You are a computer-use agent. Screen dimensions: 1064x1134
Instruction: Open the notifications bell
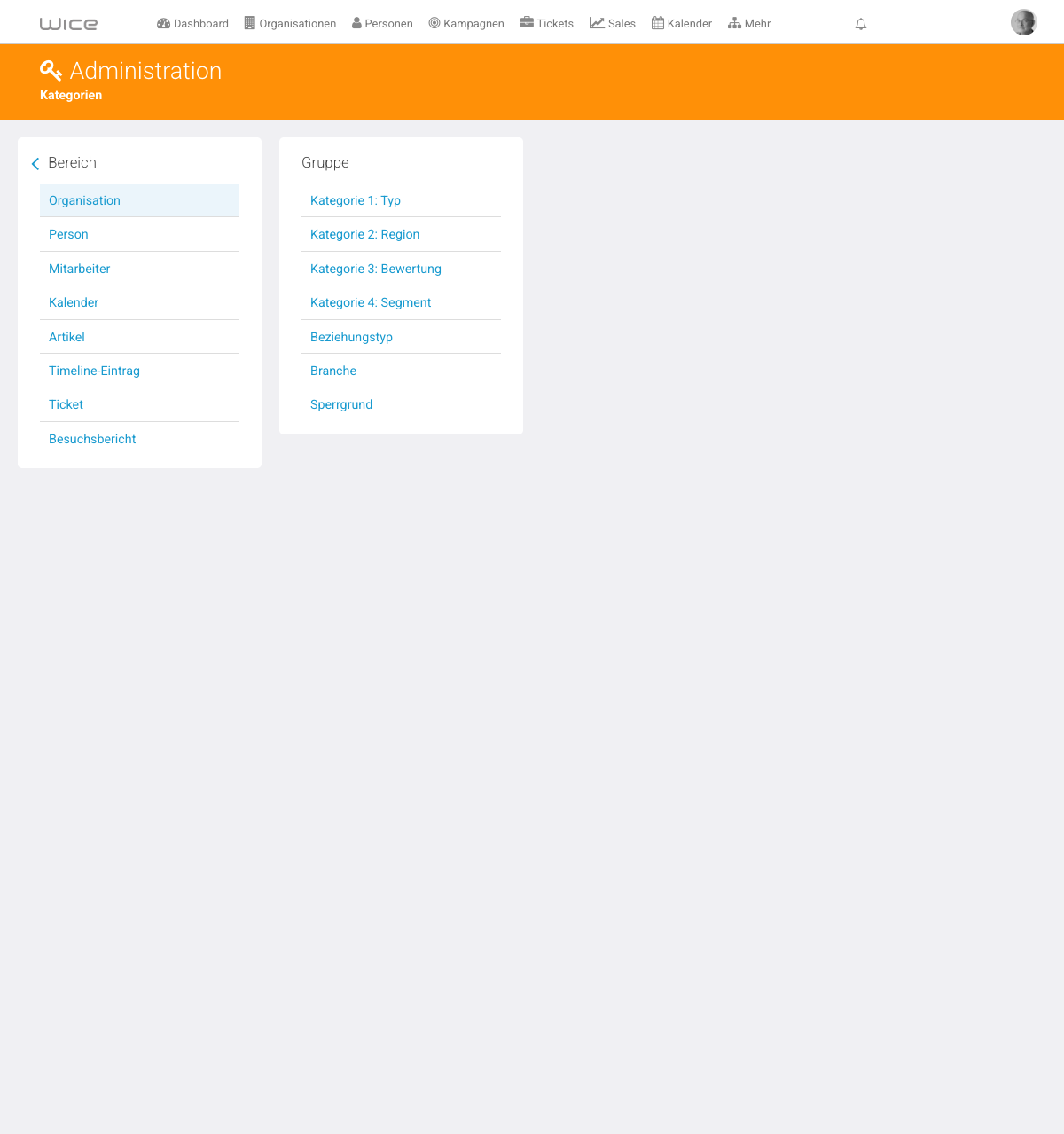point(860,24)
